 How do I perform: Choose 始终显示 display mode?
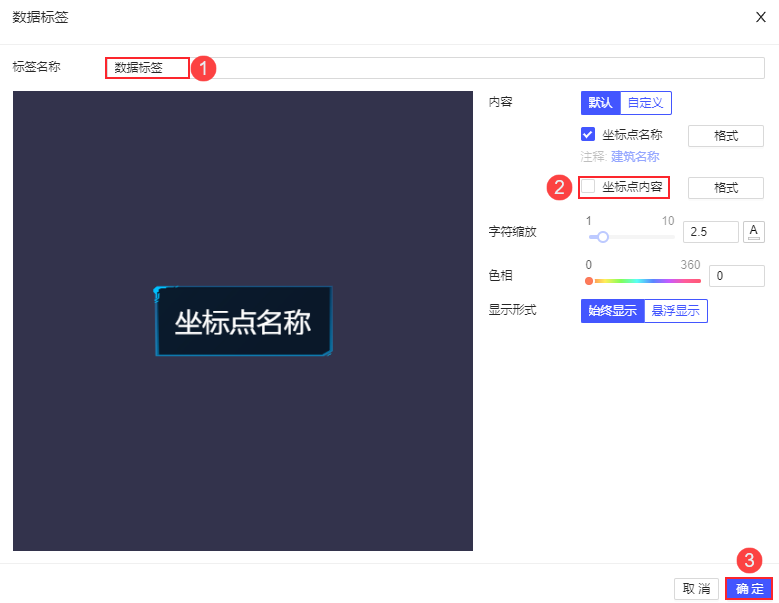point(613,311)
